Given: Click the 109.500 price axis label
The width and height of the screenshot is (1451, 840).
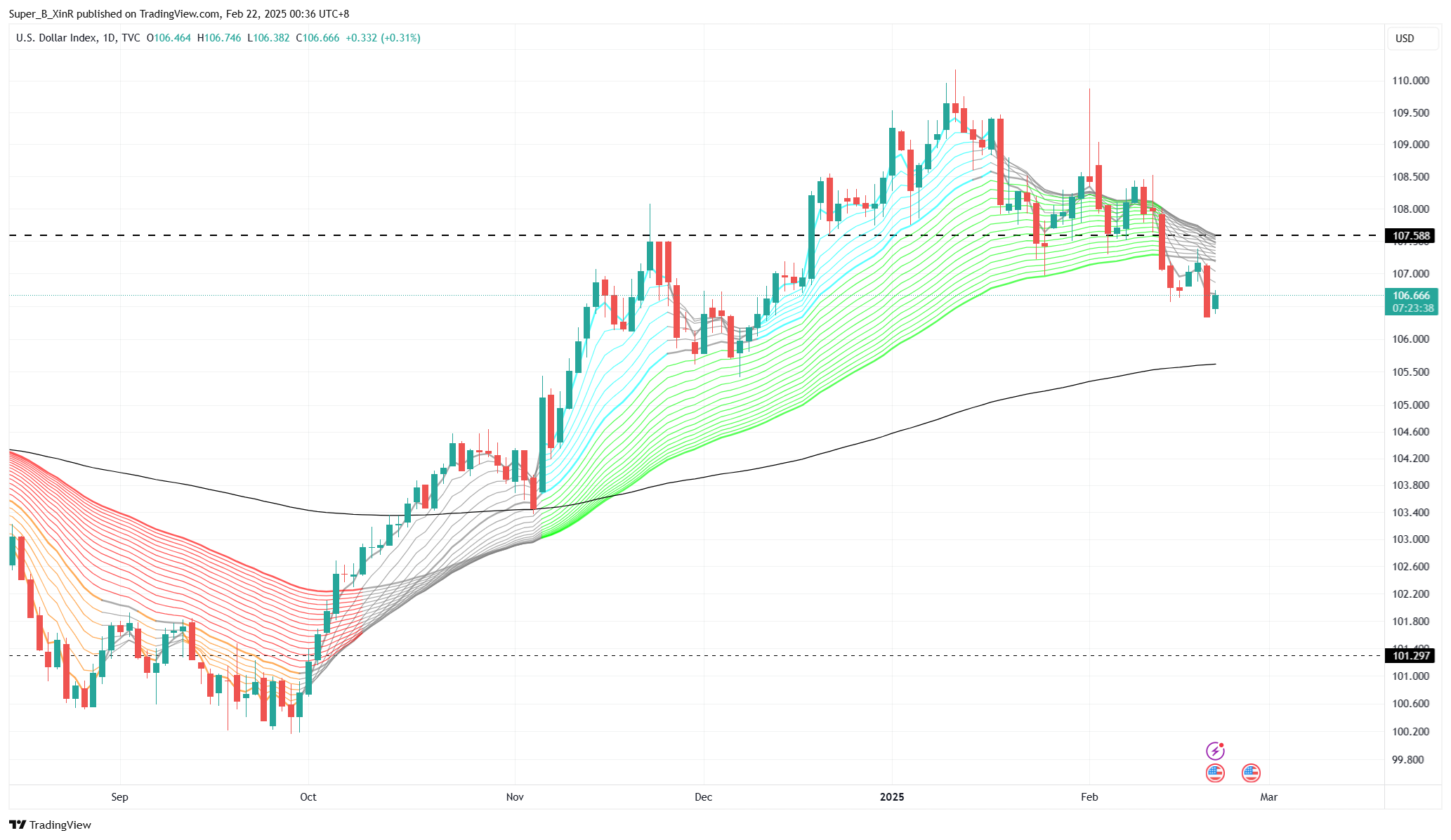Looking at the screenshot, I should (x=1410, y=113).
